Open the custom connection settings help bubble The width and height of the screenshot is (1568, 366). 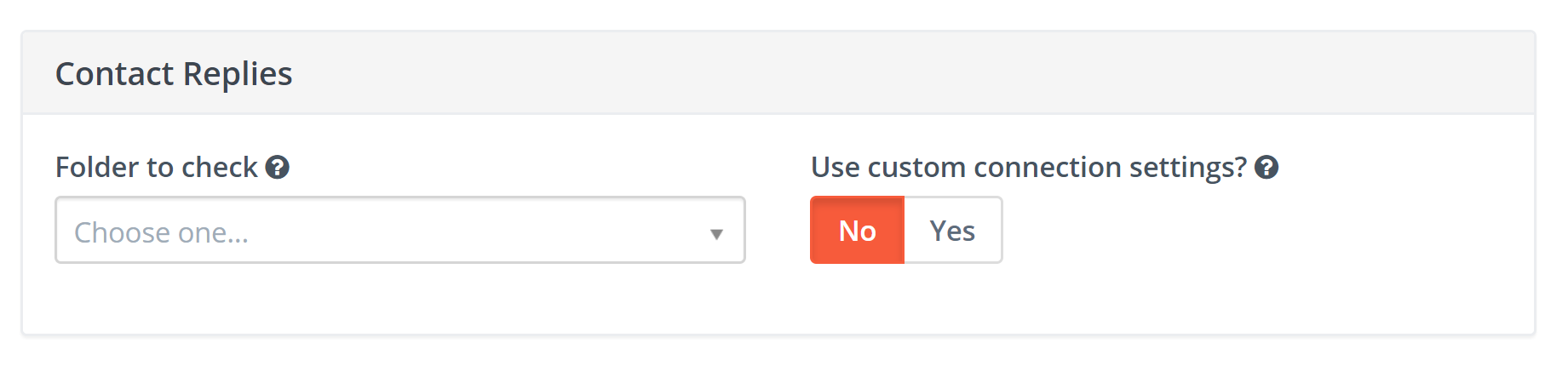[x=1266, y=167]
